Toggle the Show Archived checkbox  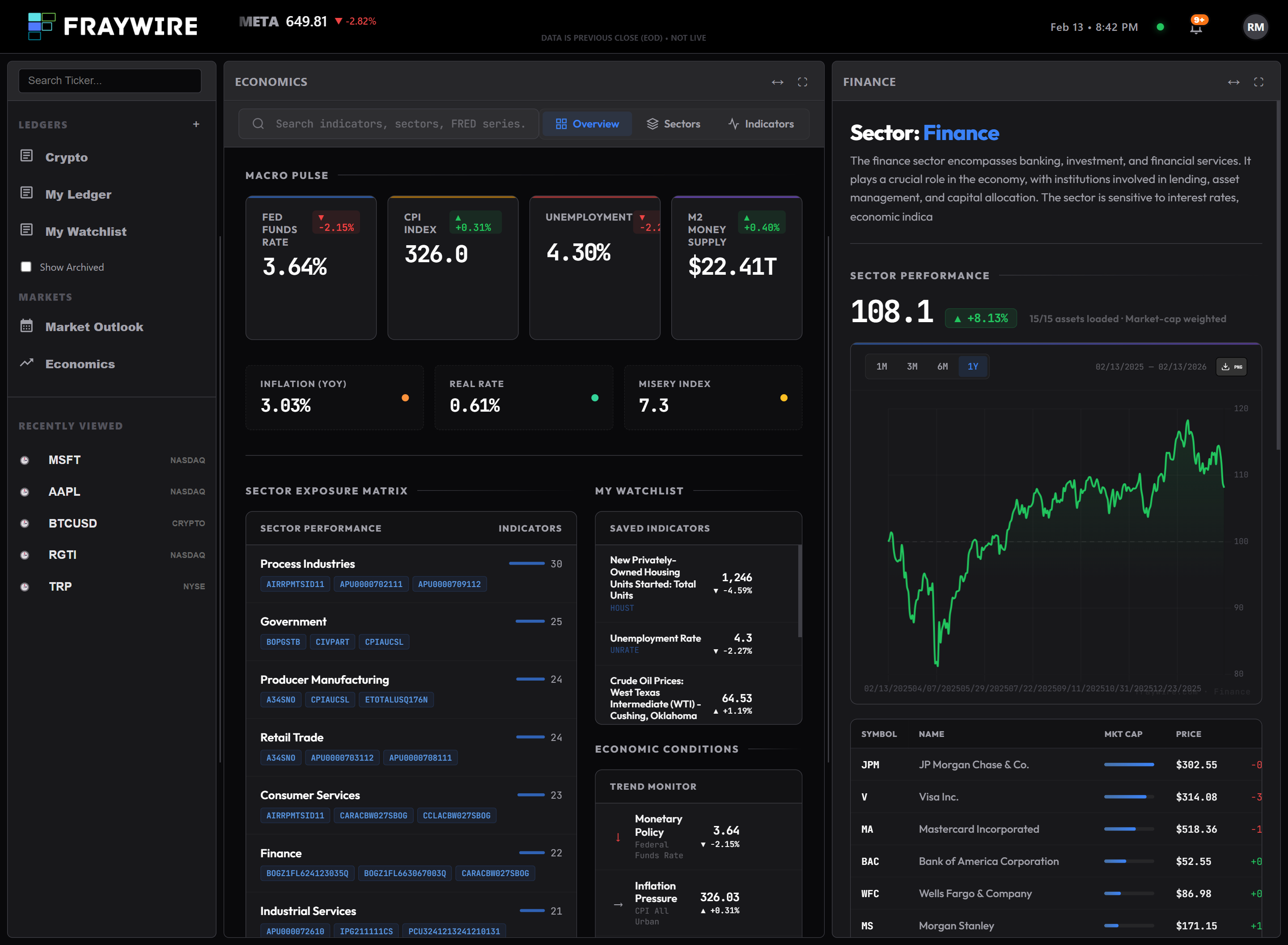pyautogui.click(x=26, y=267)
